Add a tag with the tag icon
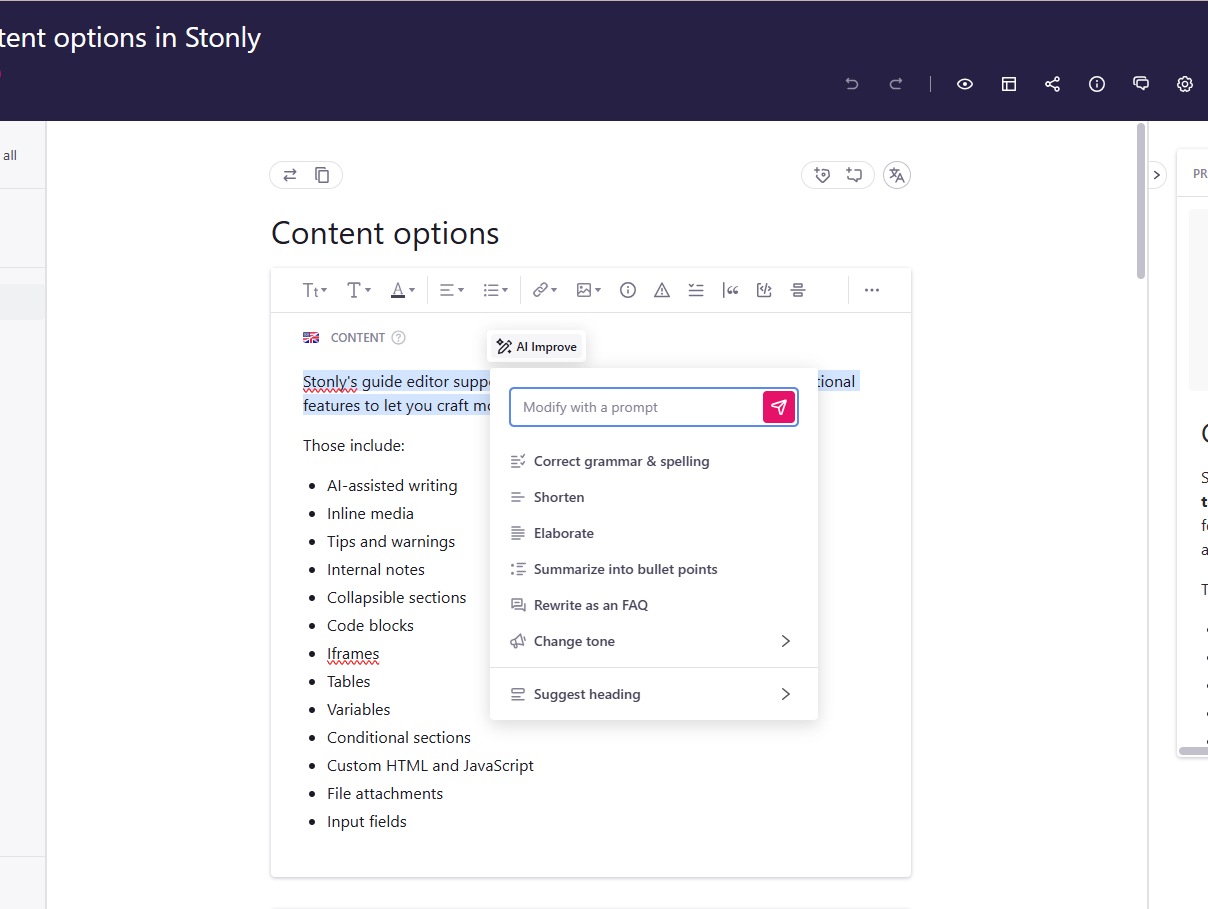The width and height of the screenshot is (1208, 909). pyautogui.click(x=822, y=175)
